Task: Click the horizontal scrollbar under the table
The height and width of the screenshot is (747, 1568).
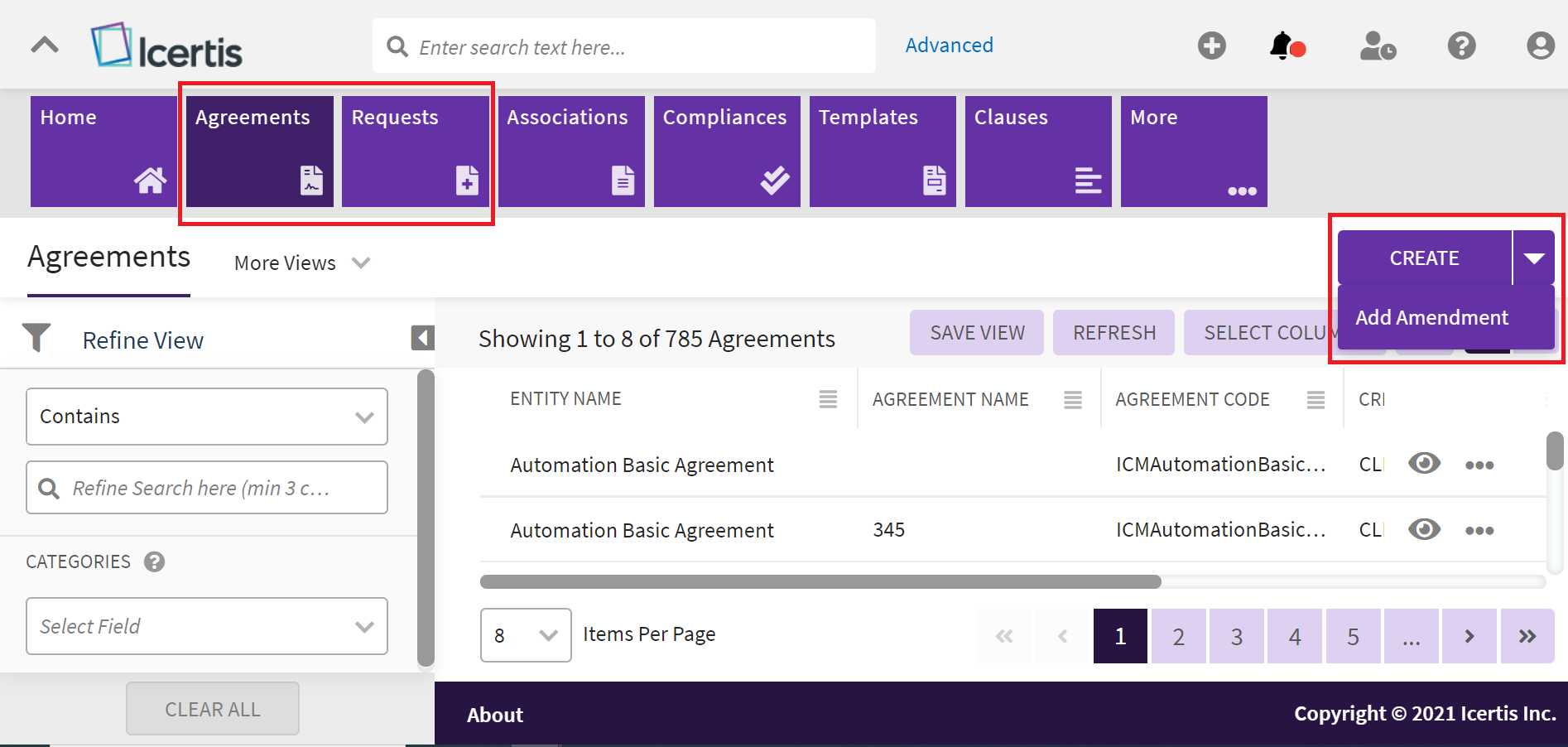Action: [x=820, y=582]
